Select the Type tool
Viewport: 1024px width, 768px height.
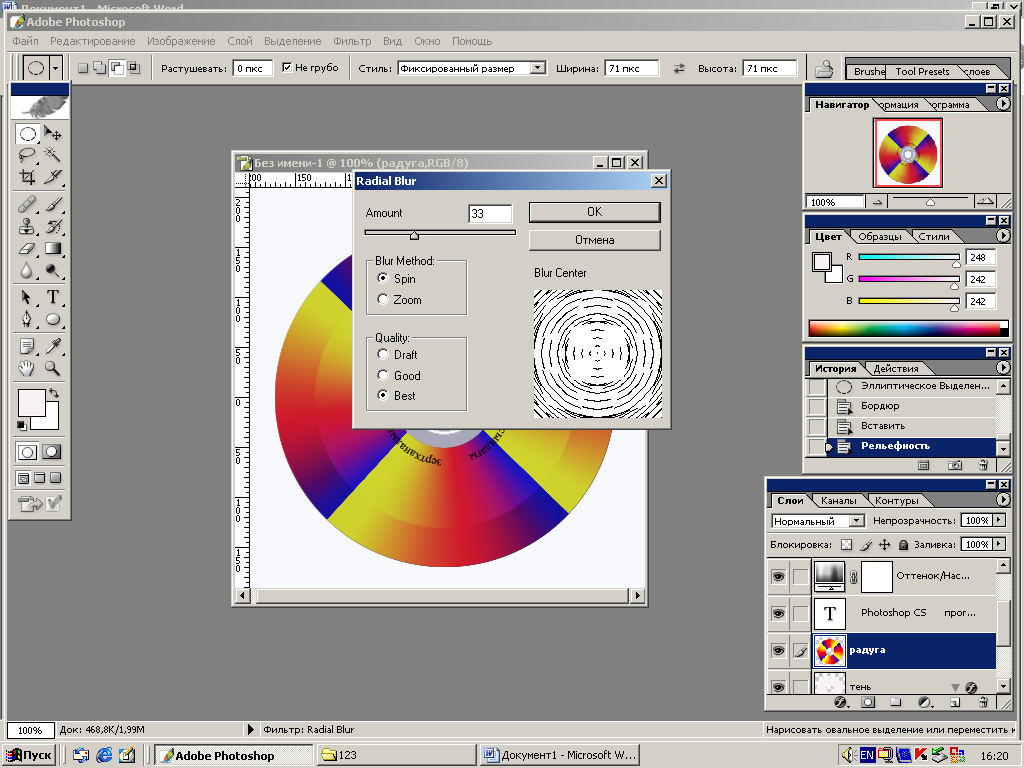53,297
